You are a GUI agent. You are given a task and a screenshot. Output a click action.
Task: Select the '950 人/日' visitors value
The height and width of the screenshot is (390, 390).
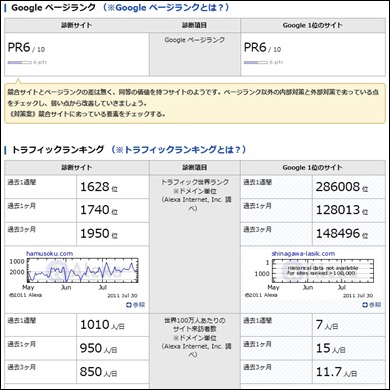coord(98,348)
